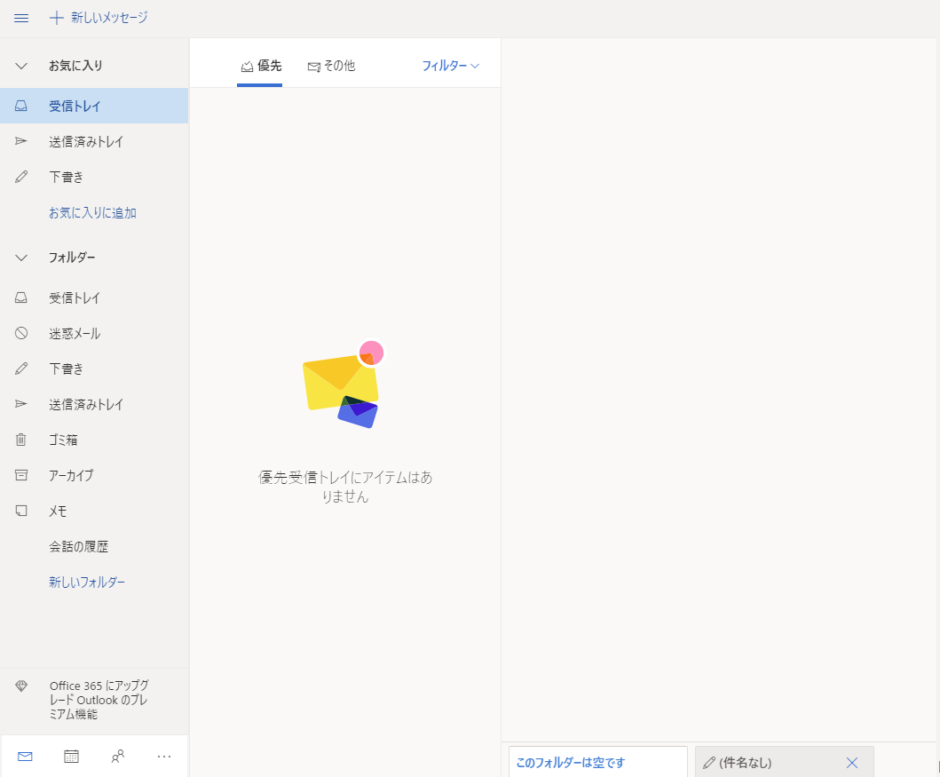Open the メモ notes folder

[58, 511]
